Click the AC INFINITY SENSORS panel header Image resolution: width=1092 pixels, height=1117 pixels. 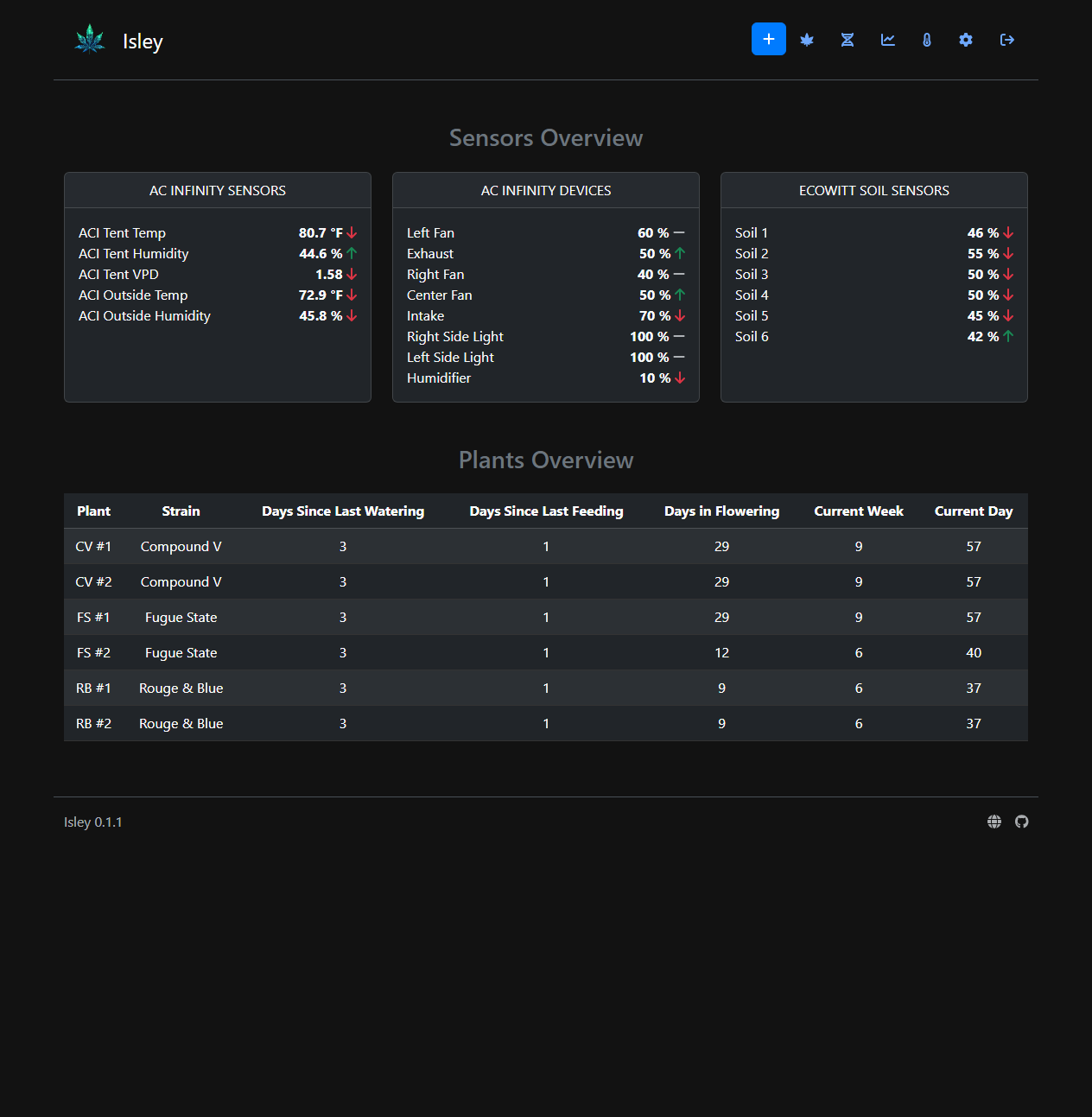click(x=217, y=190)
